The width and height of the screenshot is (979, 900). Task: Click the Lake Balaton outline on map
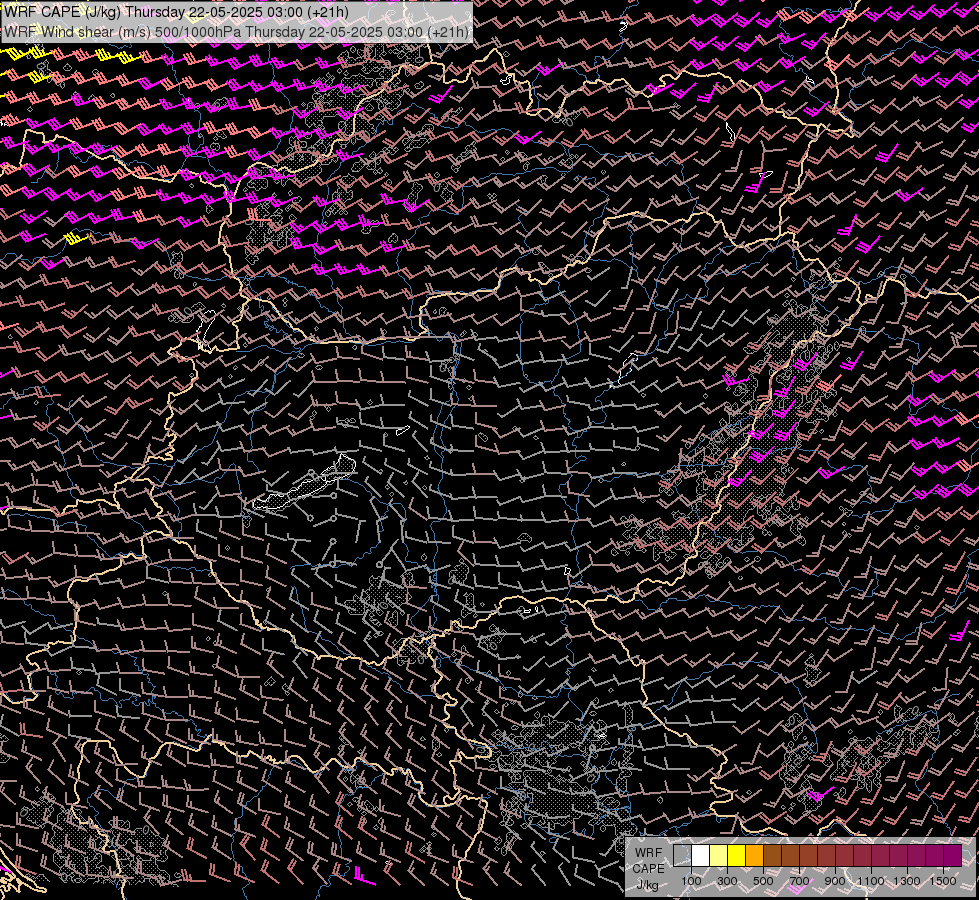tap(305, 483)
